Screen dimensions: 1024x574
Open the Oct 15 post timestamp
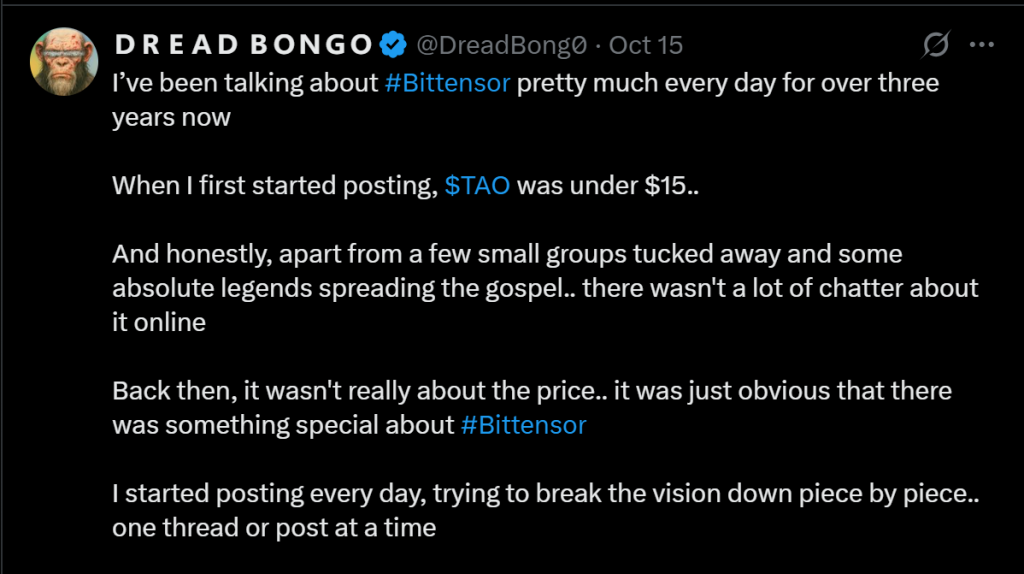(646, 45)
